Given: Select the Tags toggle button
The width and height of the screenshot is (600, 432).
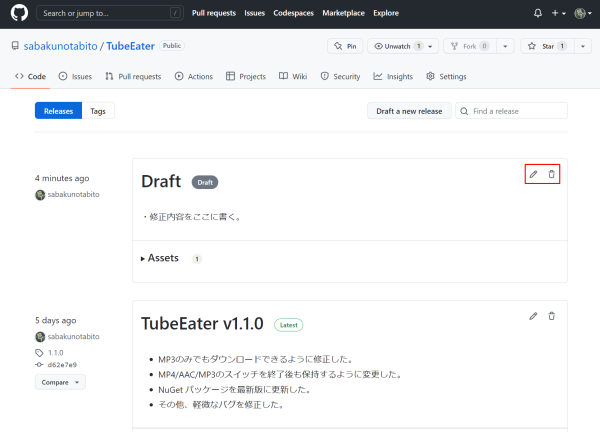Looking at the screenshot, I should coord(98,111).
